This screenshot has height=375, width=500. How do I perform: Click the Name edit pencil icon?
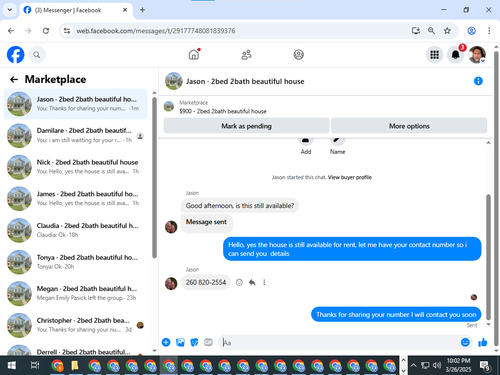click(x=337, y=141)
